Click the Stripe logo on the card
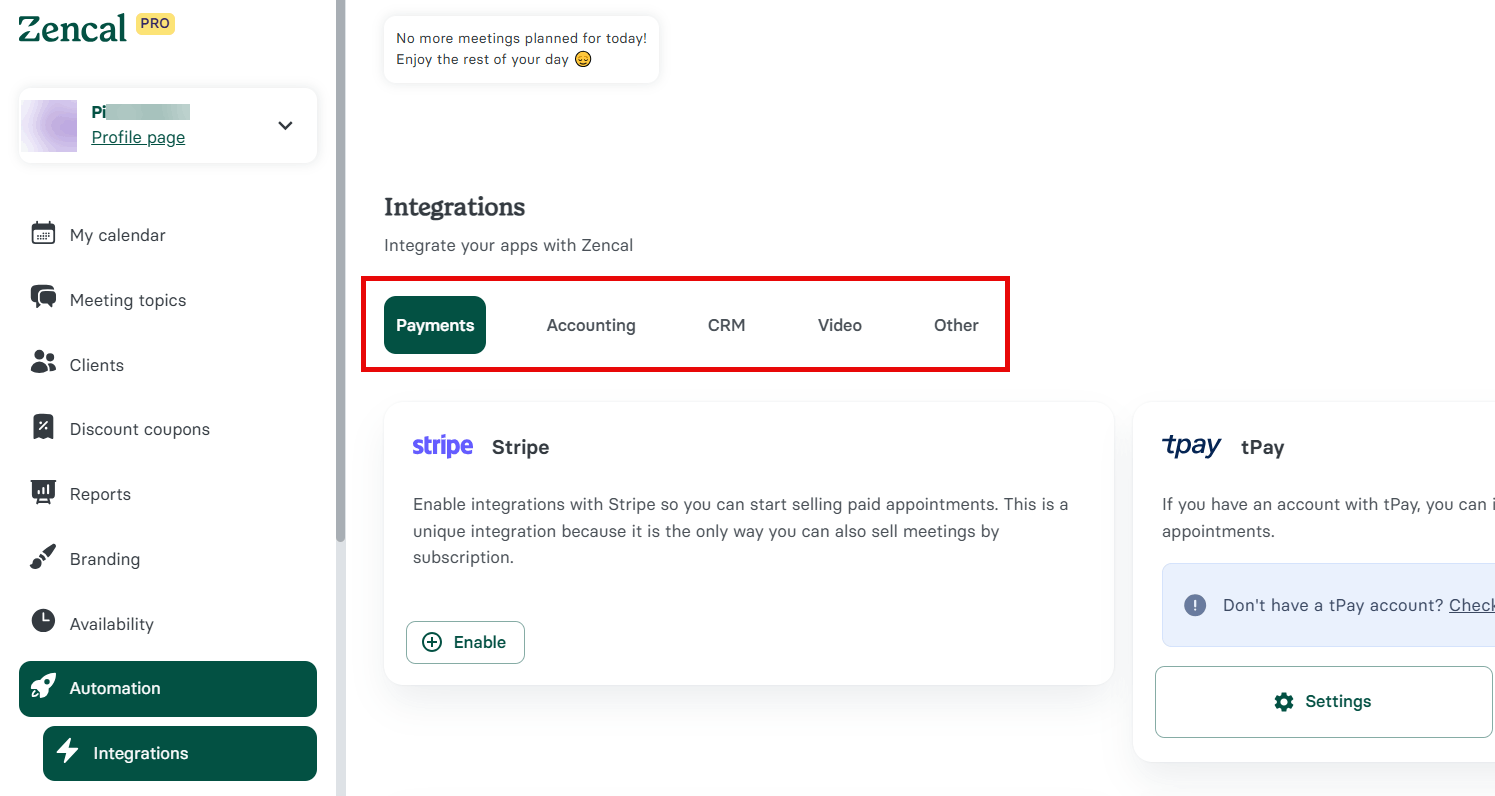Viewport: 1495px width, 796px height. pyautogui.click(x=442, y=446)
